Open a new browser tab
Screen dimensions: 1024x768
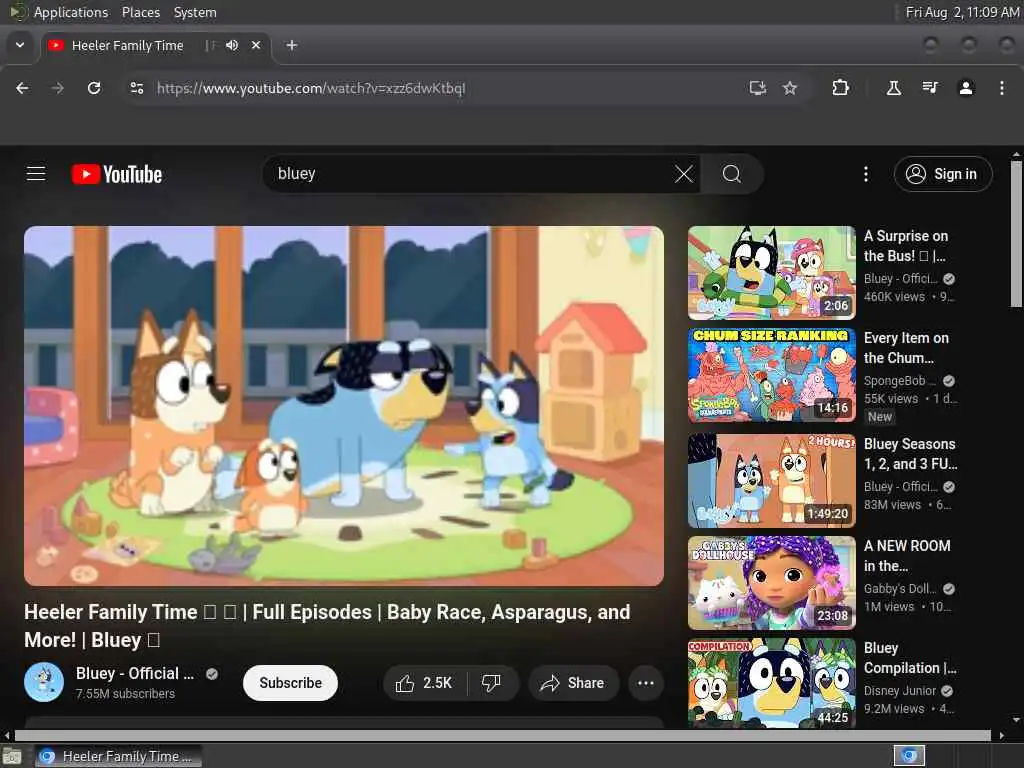[292, 45]
